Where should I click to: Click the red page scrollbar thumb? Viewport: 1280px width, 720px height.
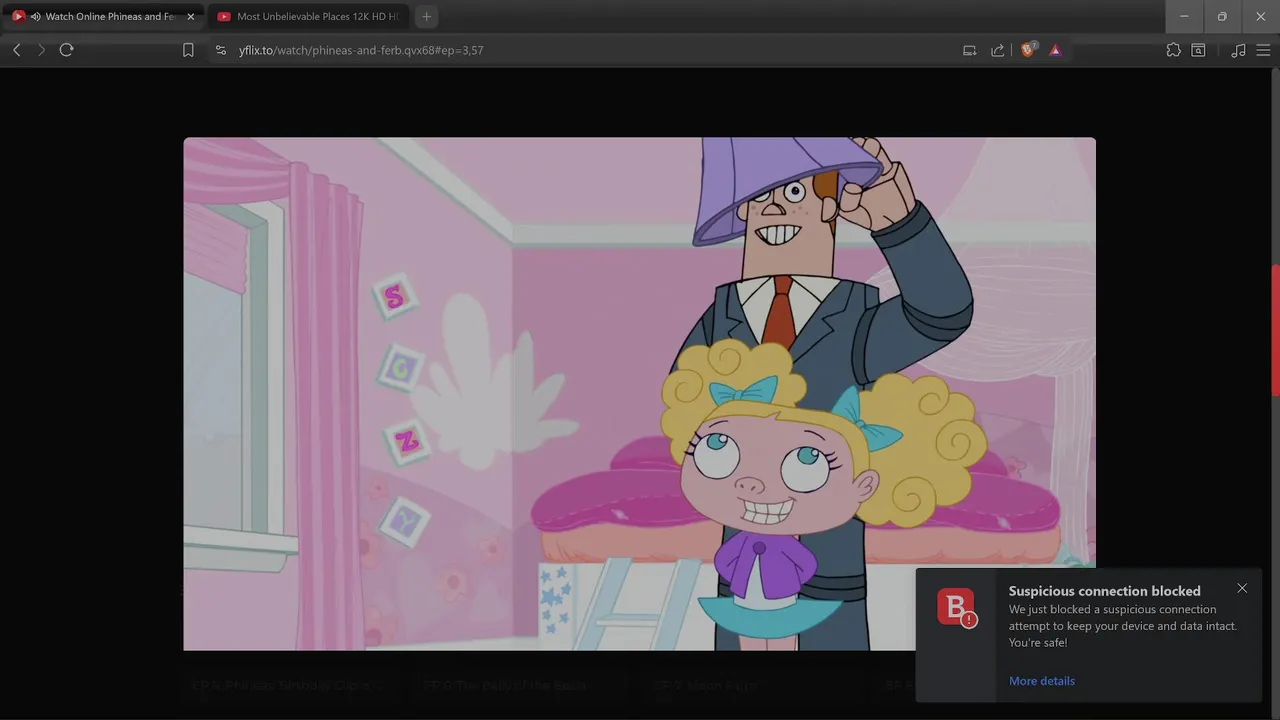click(x=1275, y=330)
